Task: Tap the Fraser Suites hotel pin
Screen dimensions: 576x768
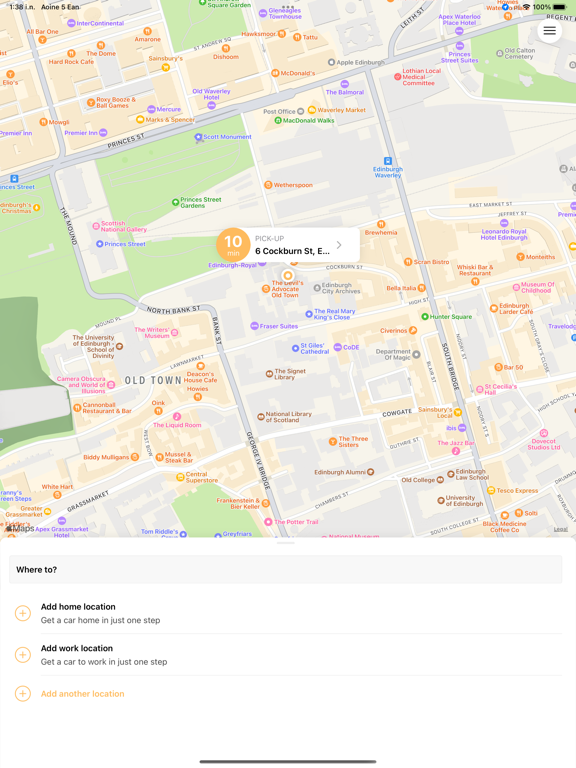Action: [254, 326]
